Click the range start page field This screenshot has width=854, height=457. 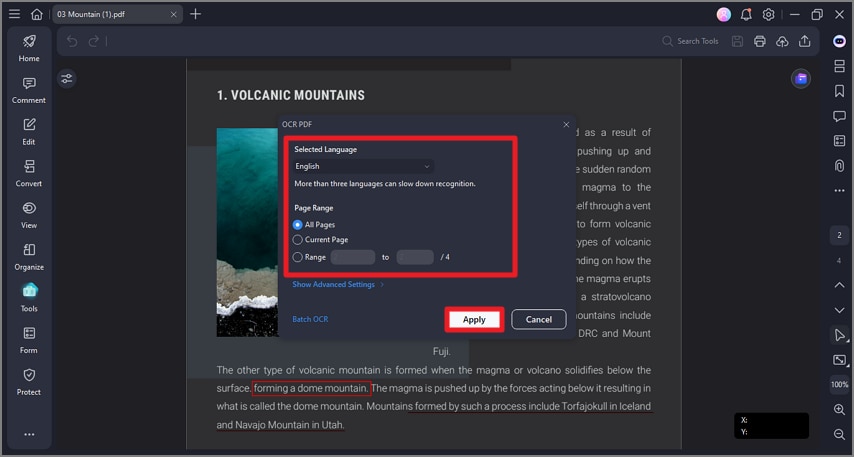coord(353,257)
